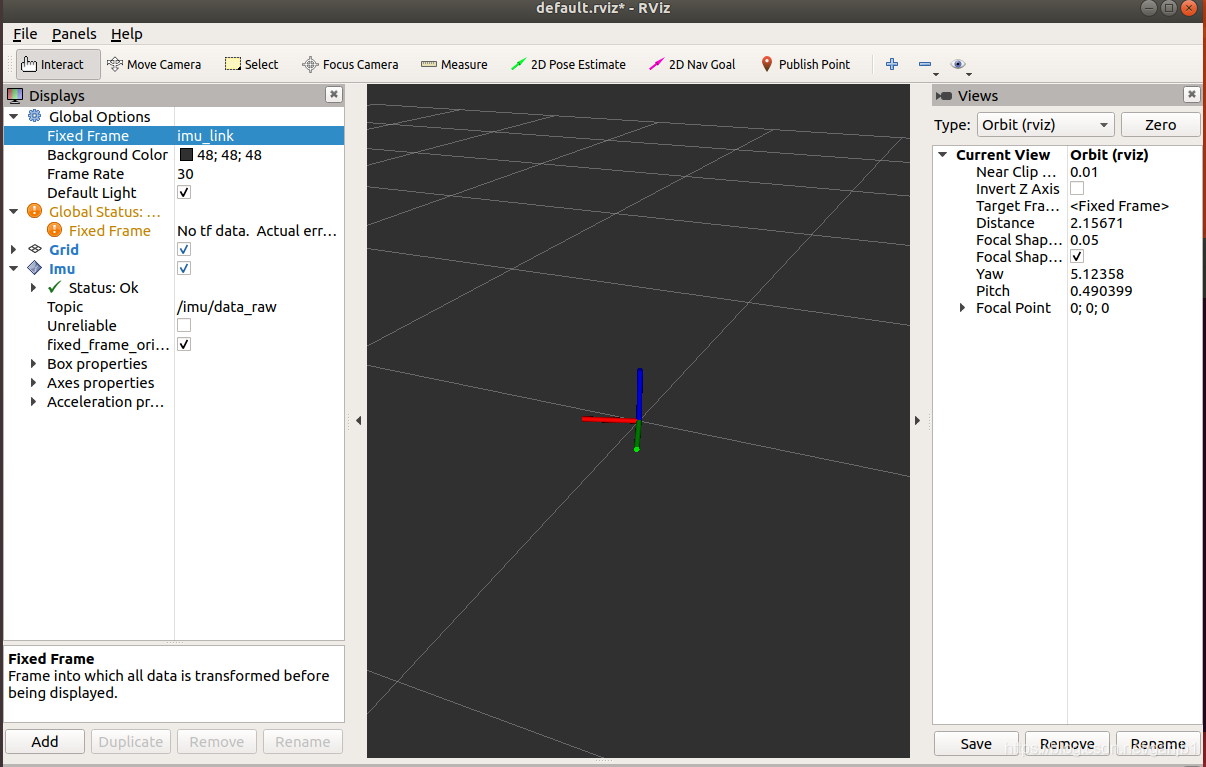Activate the Publish Point tool

coord(805,64)
